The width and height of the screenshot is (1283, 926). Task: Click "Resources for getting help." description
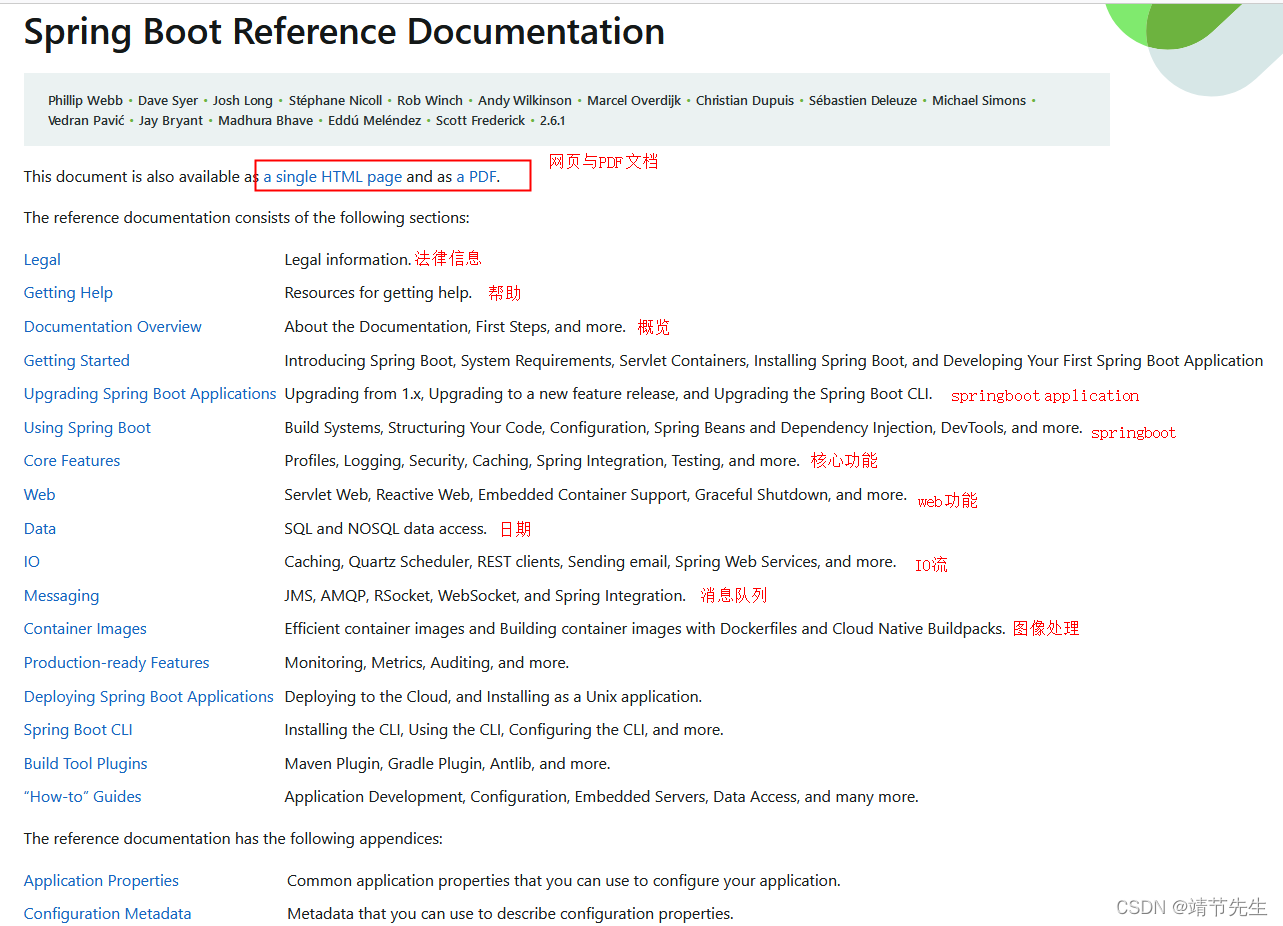(x=378, y=293)
